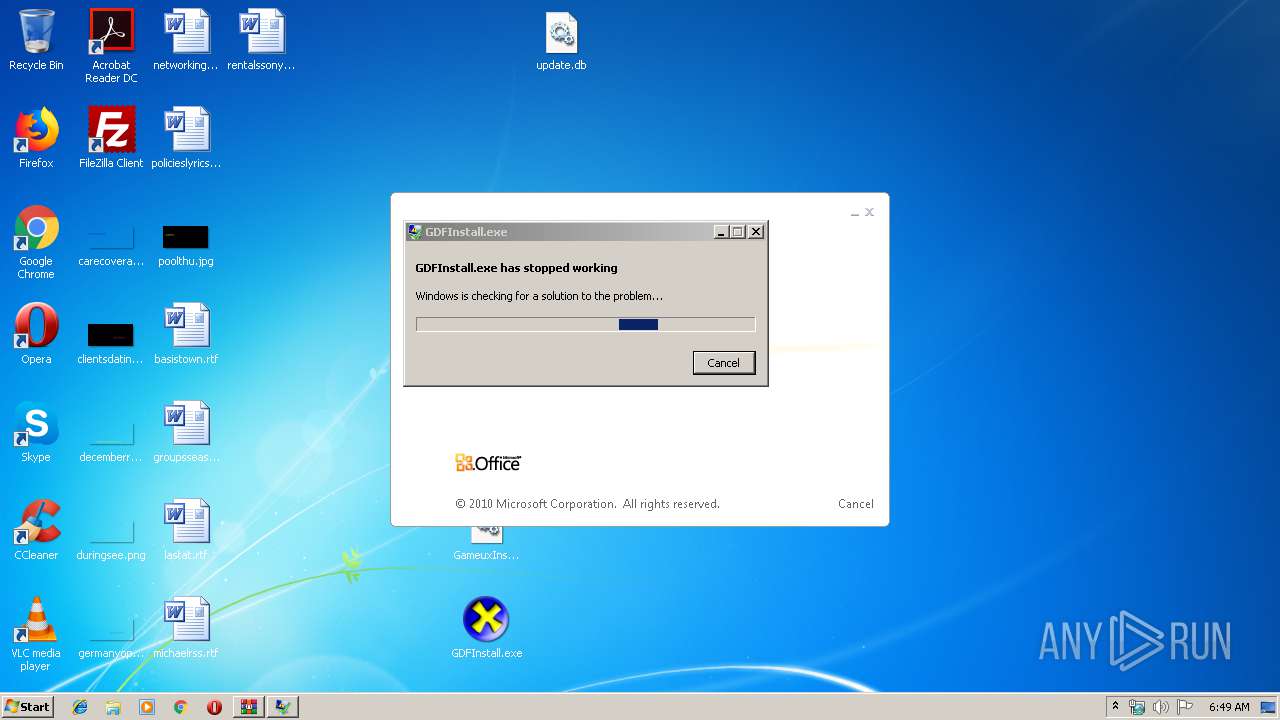
Task: Open the Action Center flag icon
Action: (1185, 707)
